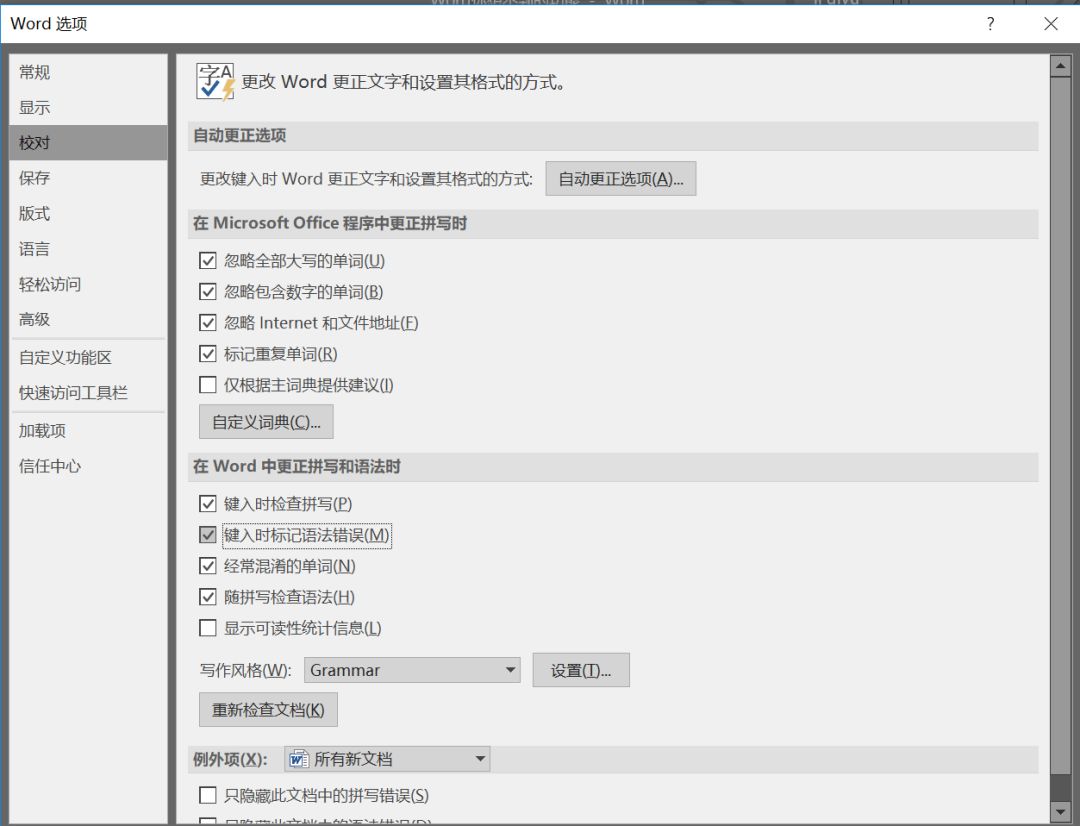Toggle 忽略包含数字的单词 checkbox

tap(207, 291)
